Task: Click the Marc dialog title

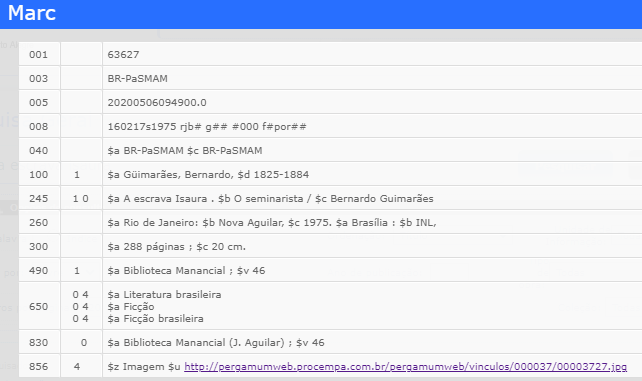Action: click(32, 13)
